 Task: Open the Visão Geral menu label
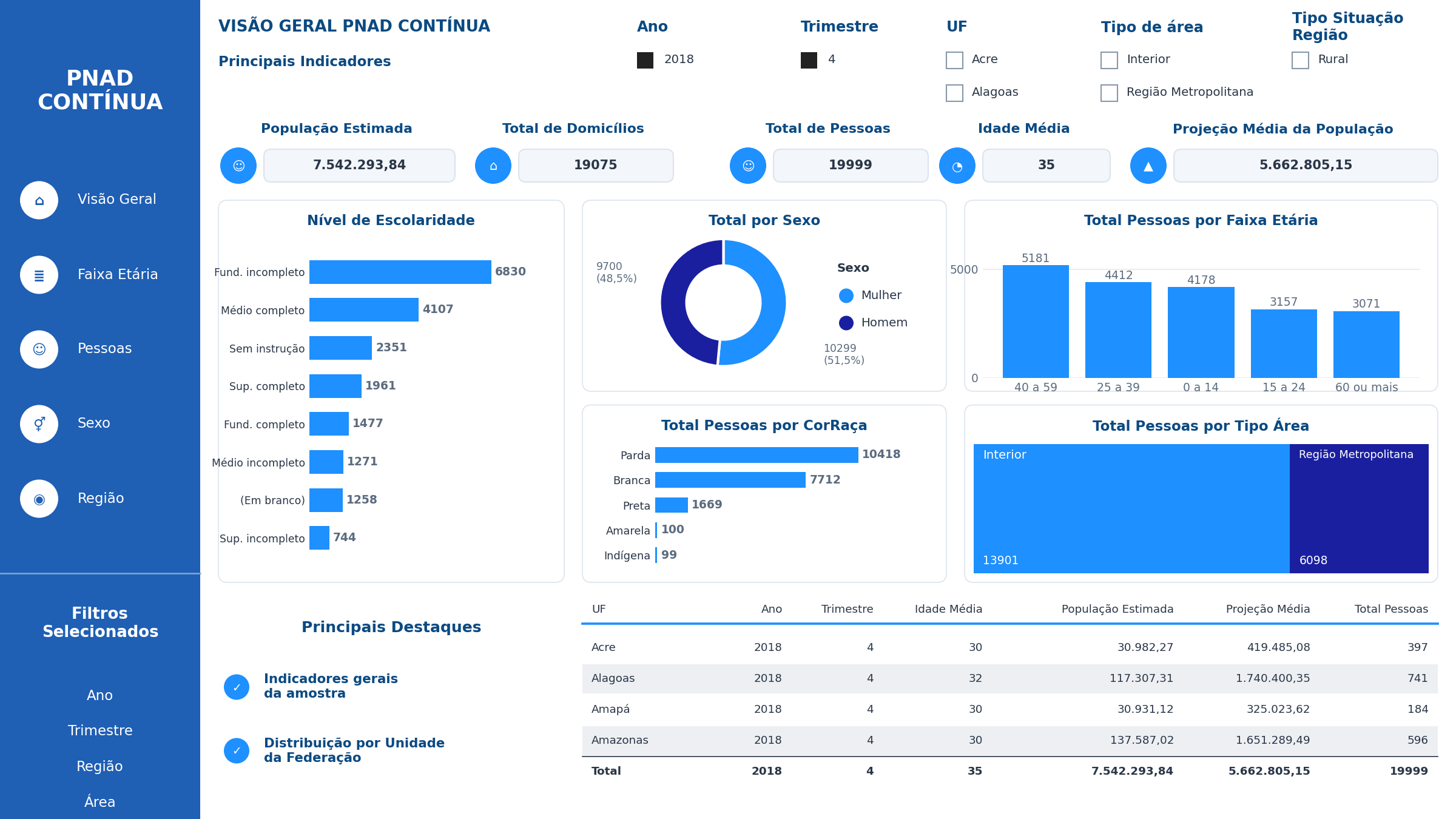117,200
